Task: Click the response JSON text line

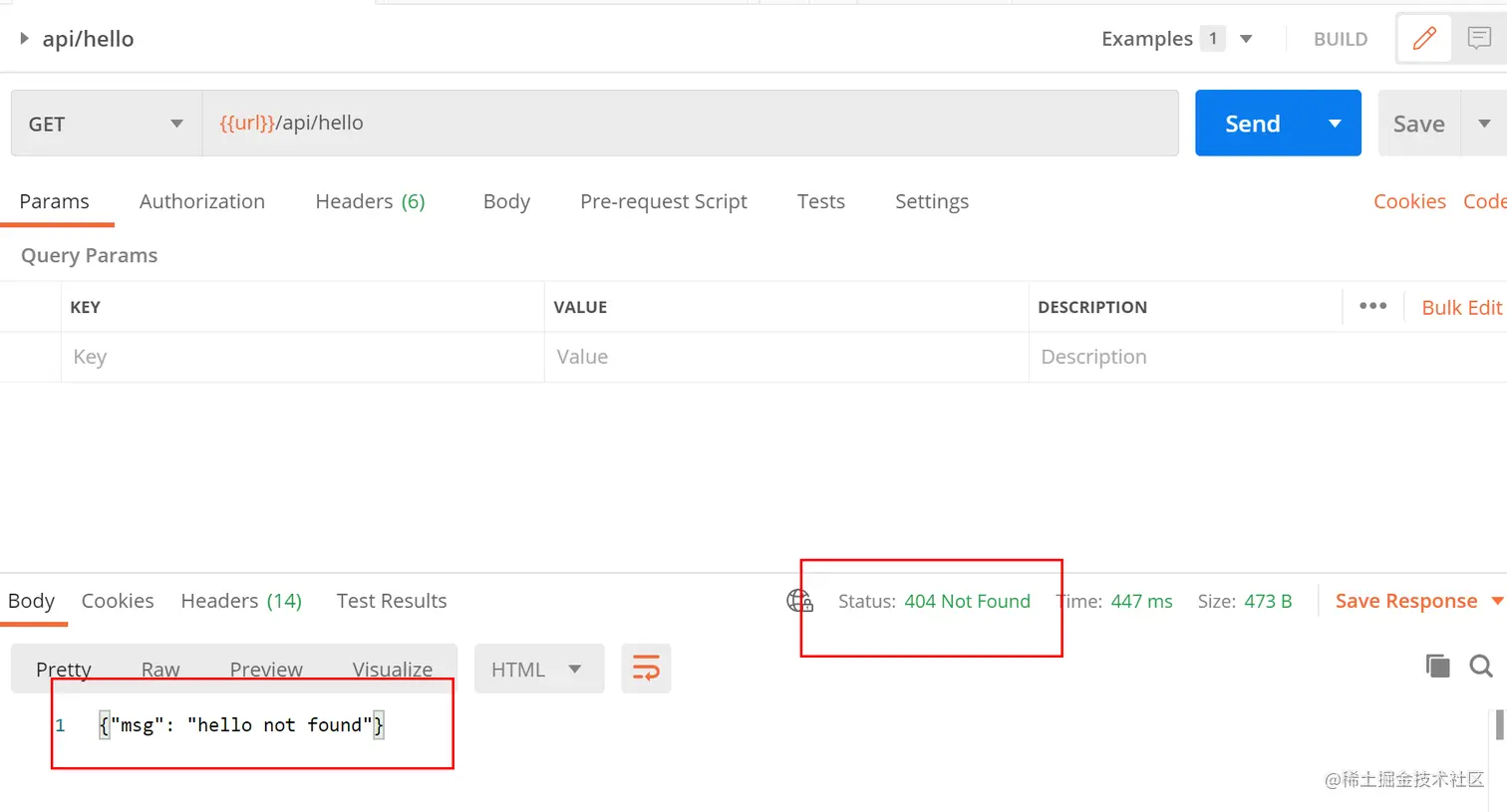Action: click(241, 725)
